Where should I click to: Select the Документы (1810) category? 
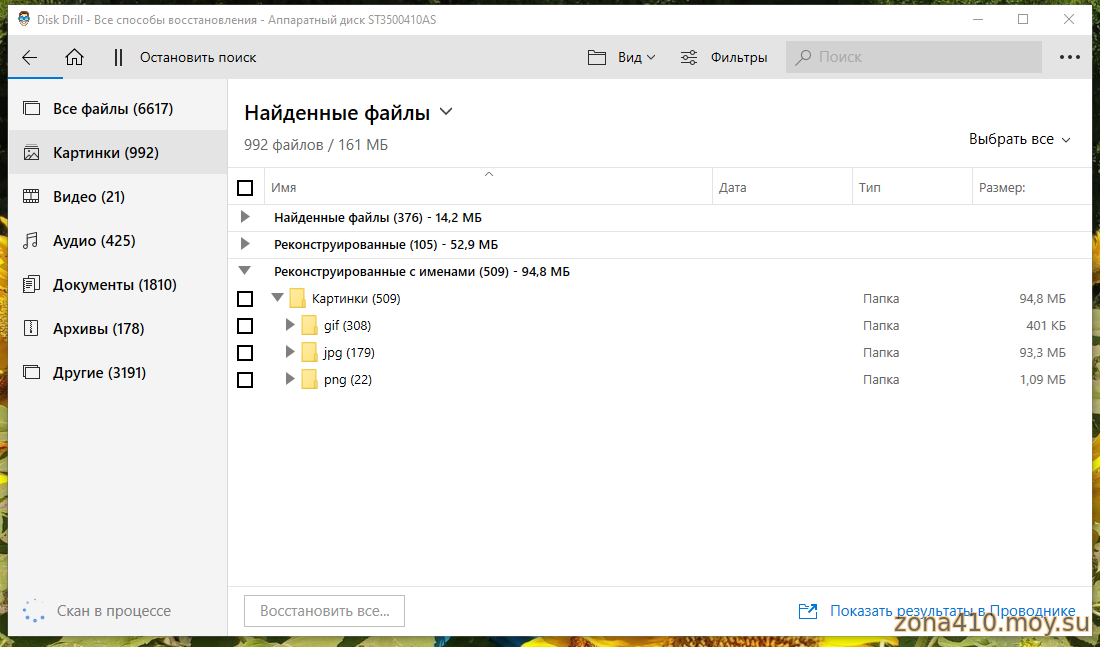[x=114, y=285]
